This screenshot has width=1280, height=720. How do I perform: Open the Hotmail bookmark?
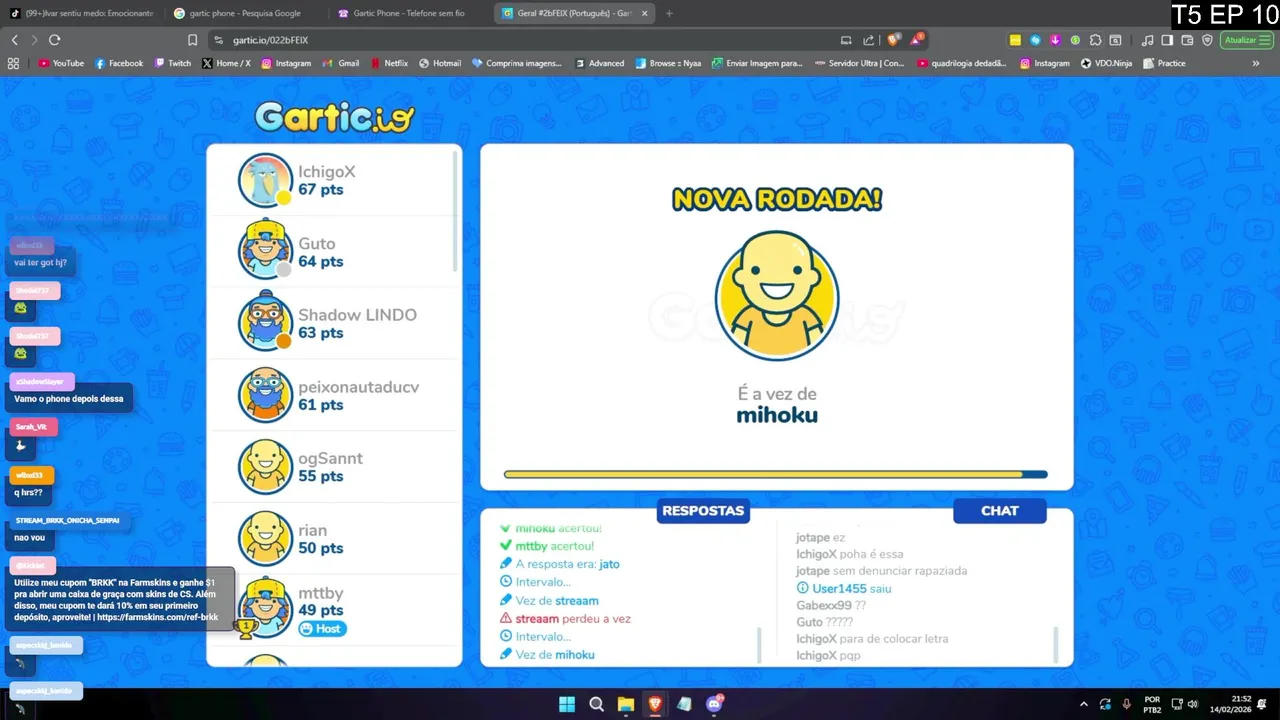[440, 63]
